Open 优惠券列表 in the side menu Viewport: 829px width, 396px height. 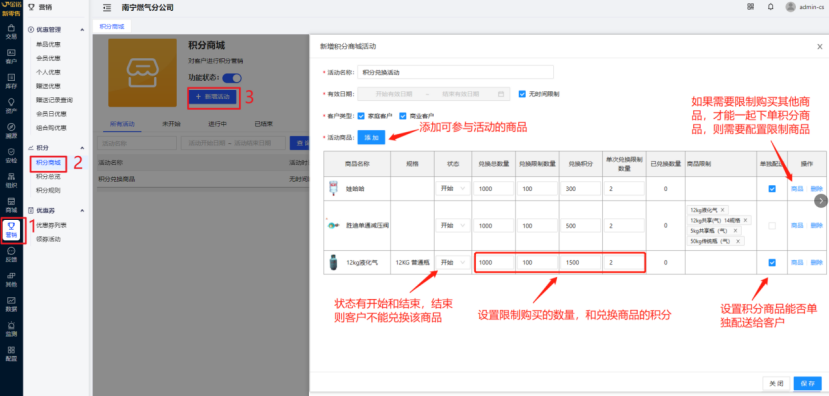coord(51,225)
